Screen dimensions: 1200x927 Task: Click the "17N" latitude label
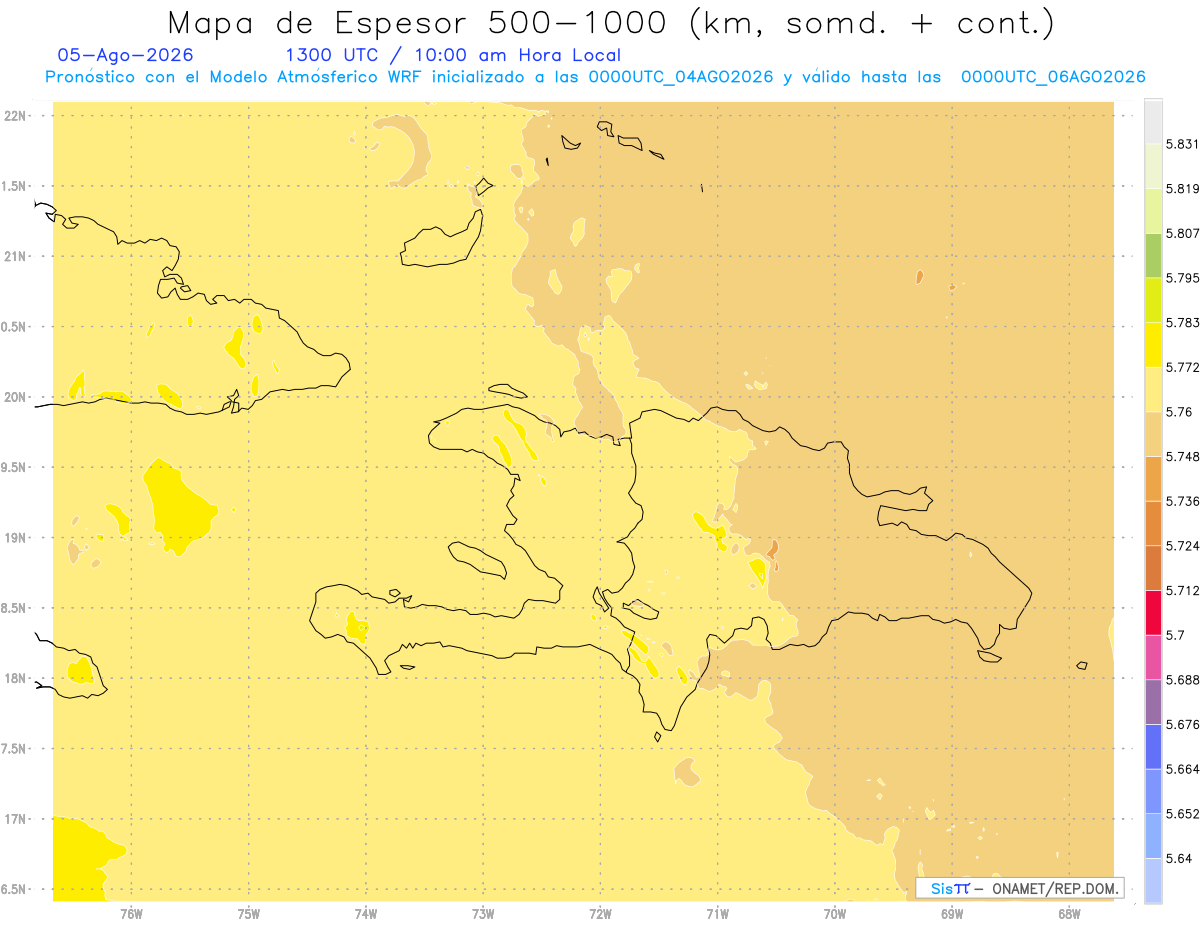click(15, 819)
